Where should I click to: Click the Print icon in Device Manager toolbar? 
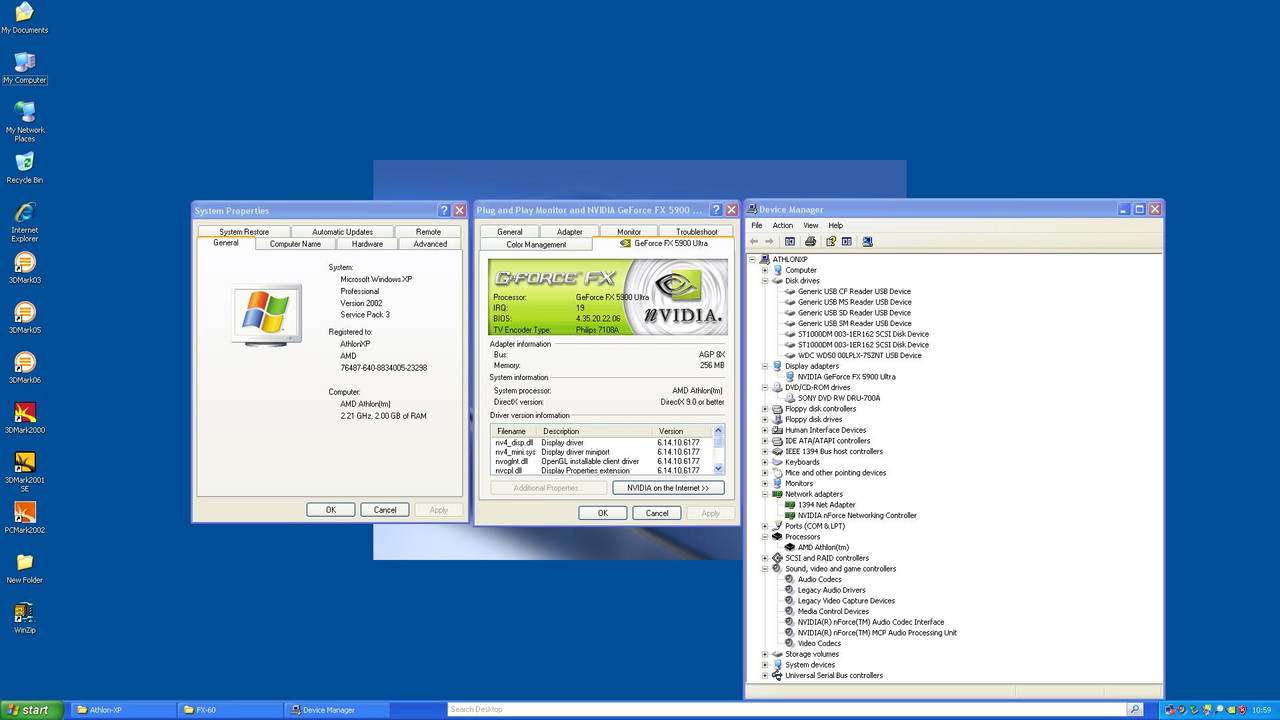(x=810, y=241)
